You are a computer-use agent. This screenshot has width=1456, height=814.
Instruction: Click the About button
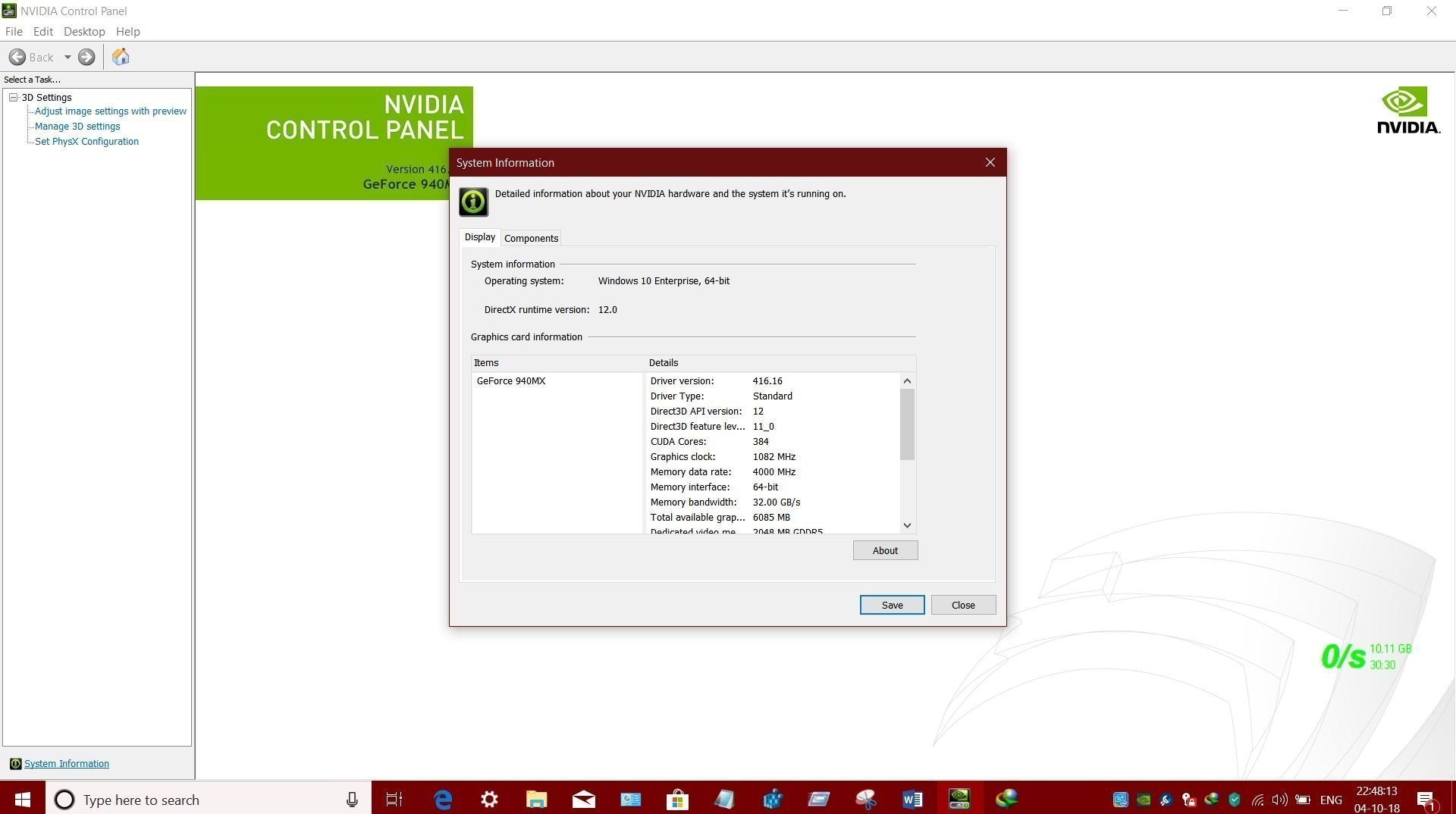point(885,551)
